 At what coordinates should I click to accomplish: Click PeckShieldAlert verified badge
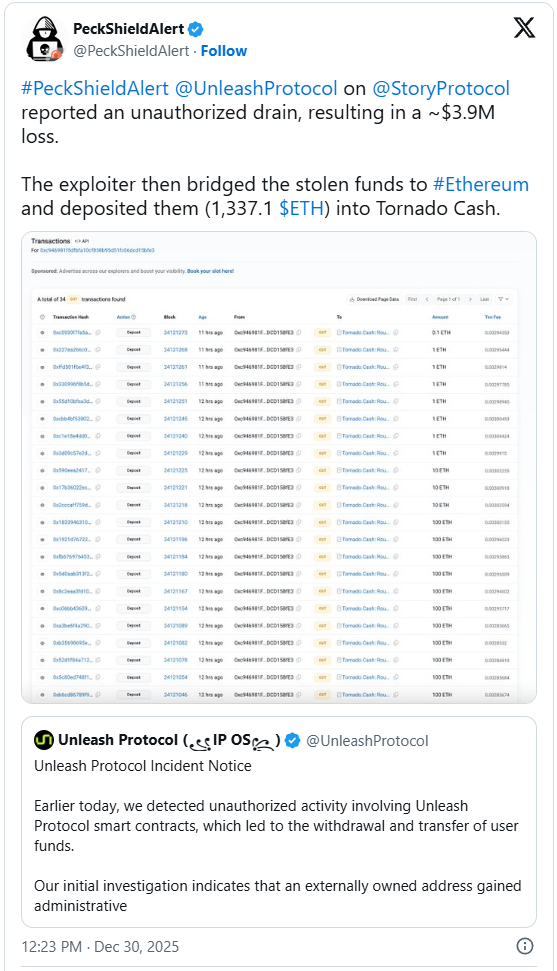point(196,29)
